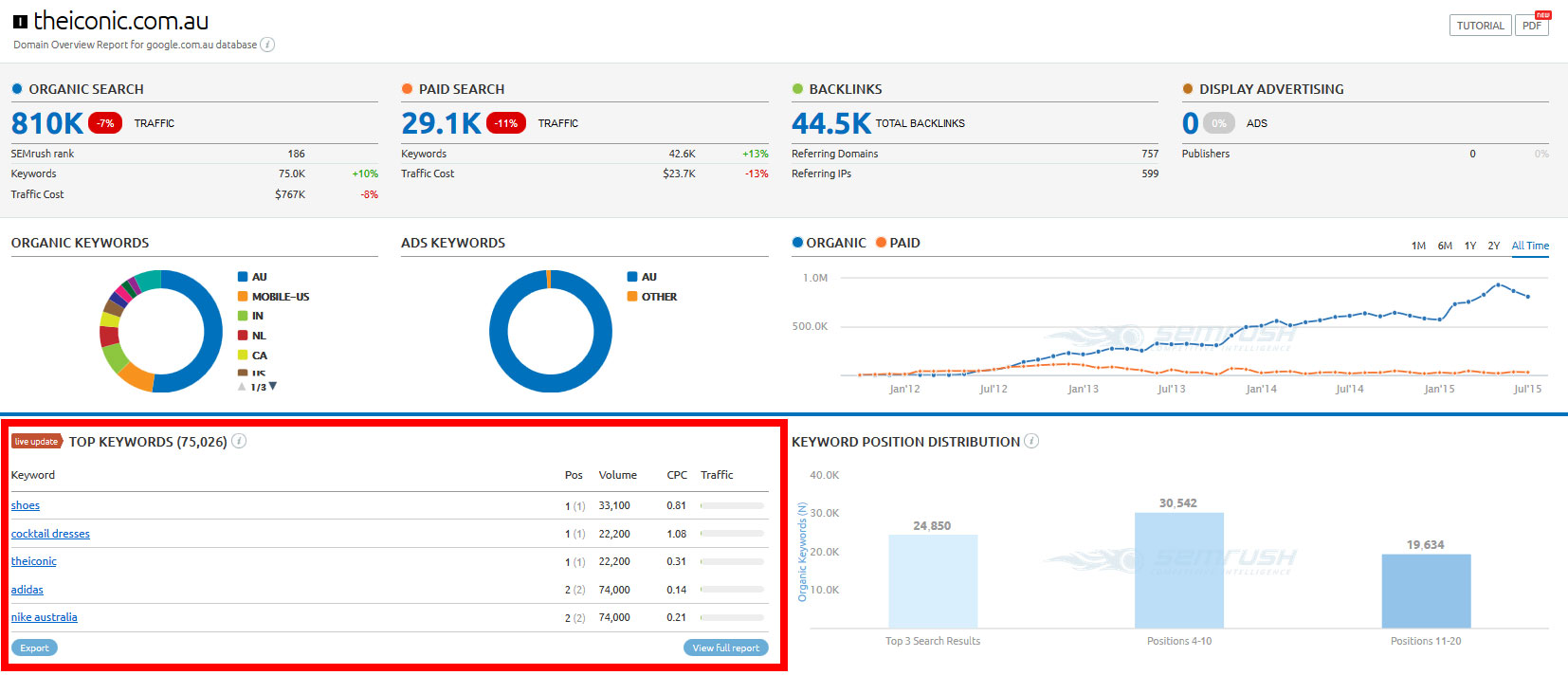Click the Paid Search Traffic Cost $23.7K value

tap(679, 173)
